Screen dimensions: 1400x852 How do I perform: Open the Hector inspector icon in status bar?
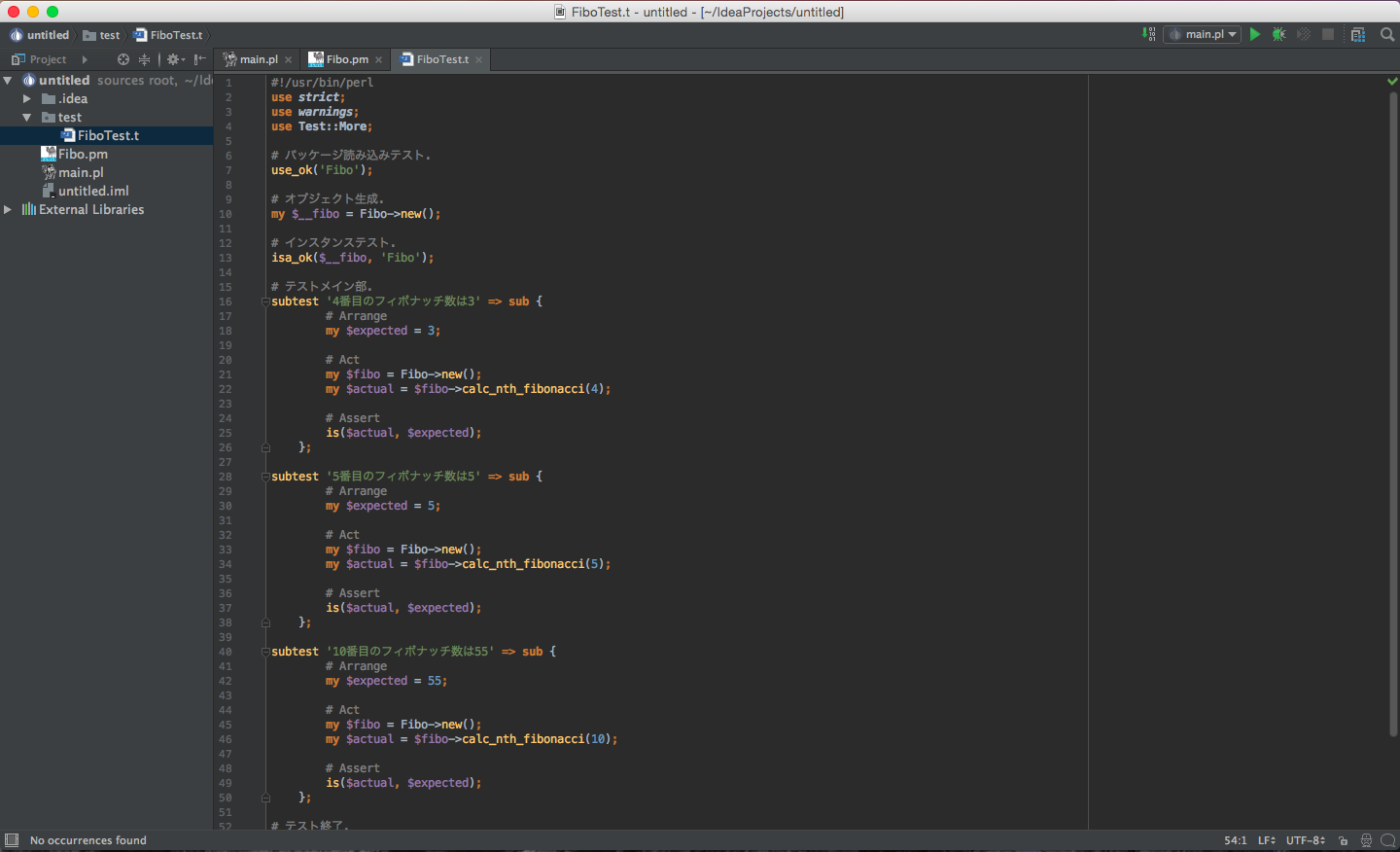pos(1366,840)
